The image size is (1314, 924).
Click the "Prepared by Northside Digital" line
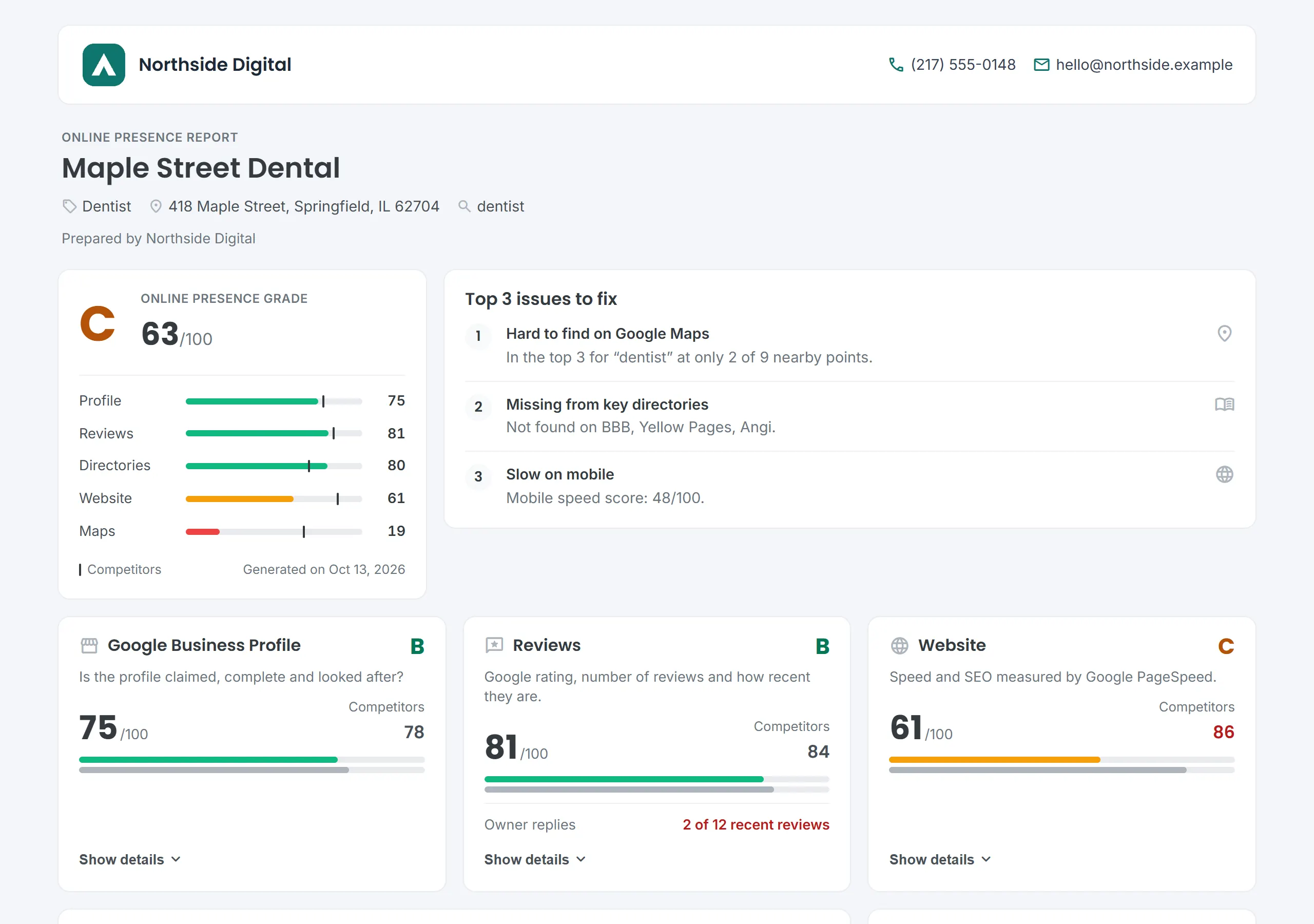[x=159, y=238]
